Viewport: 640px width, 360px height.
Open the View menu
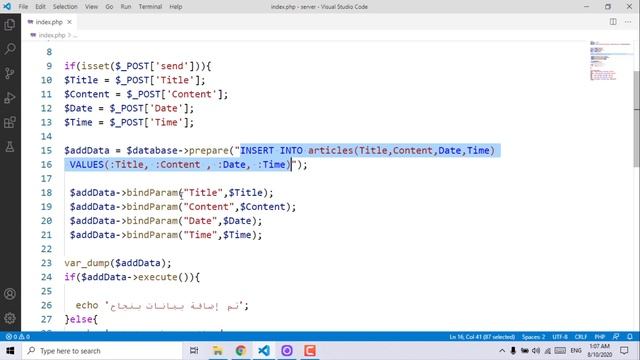[91, 7]
